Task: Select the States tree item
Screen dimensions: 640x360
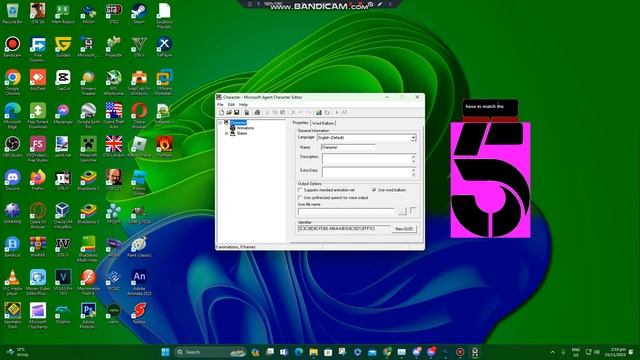Action: pyautogui.click(x=242, y=133)
